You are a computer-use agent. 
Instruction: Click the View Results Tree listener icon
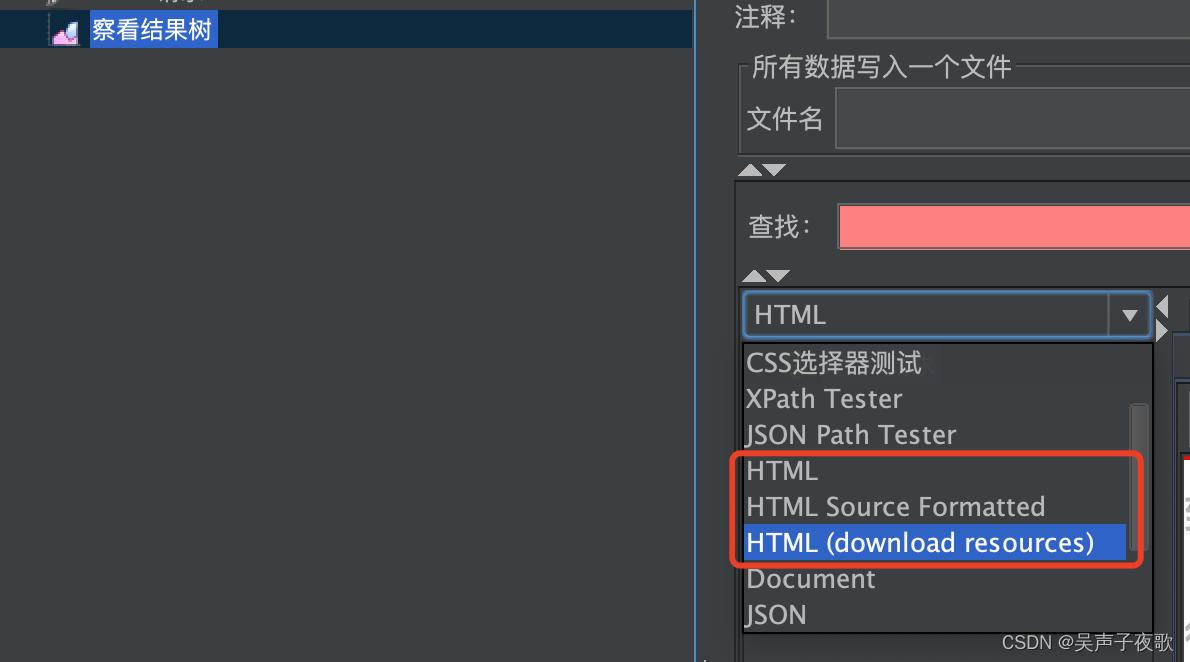[x=65, y=29]
